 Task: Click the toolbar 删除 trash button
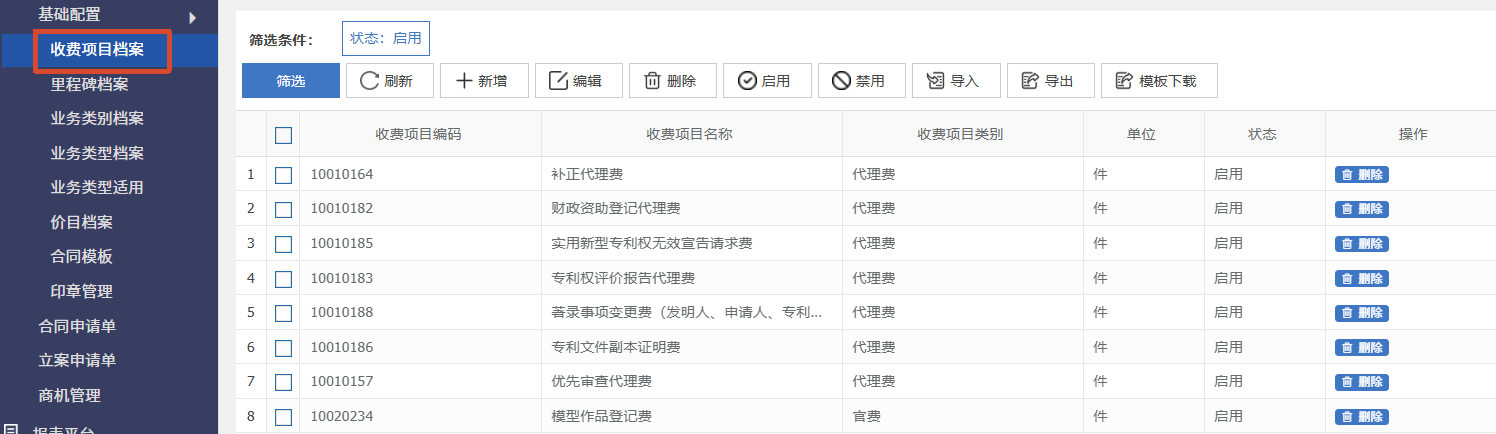pos(673,81)
